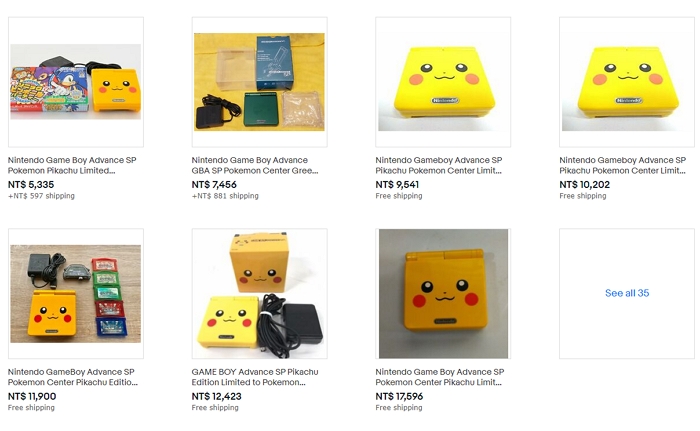Open the photo with five Pokemon cartridges
700x431 pixels.
tap(76, 293)
